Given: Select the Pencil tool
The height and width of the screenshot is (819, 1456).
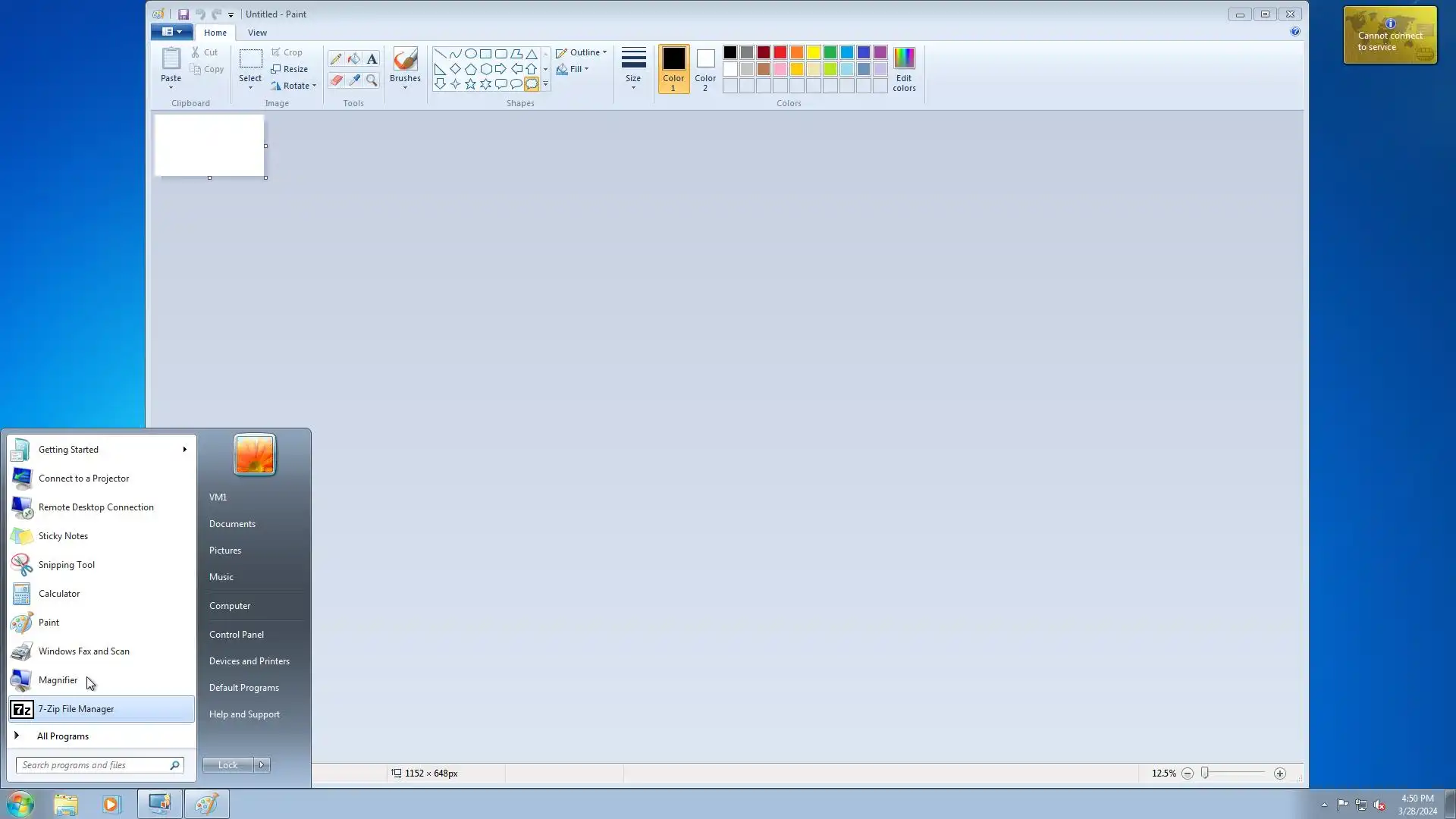Looking at the screenshot, I should (336, 59).
